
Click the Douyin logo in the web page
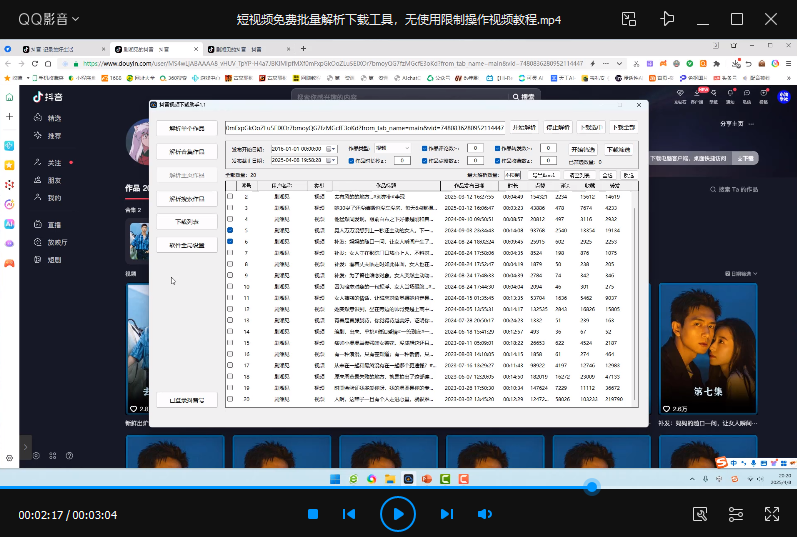coord(48,97)
